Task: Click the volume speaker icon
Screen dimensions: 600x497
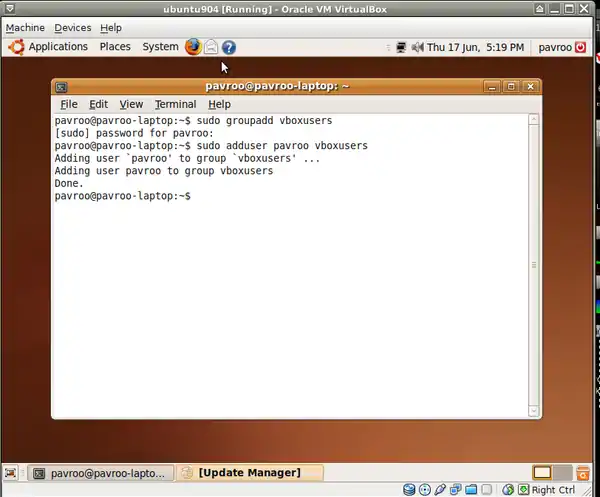Action: [415, 47]
